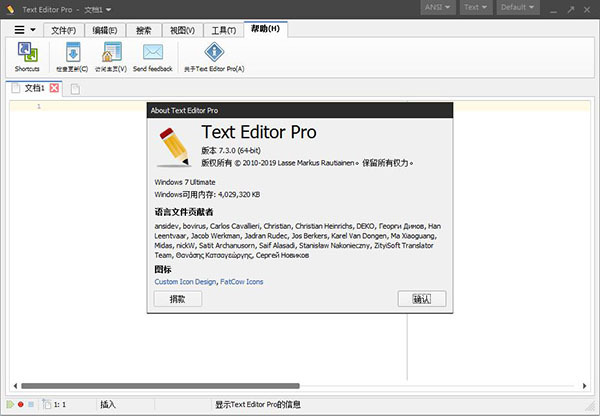Open the Custom Icon Design link
The height and width of the screenshot is (416, 600).
coord(185,282)
